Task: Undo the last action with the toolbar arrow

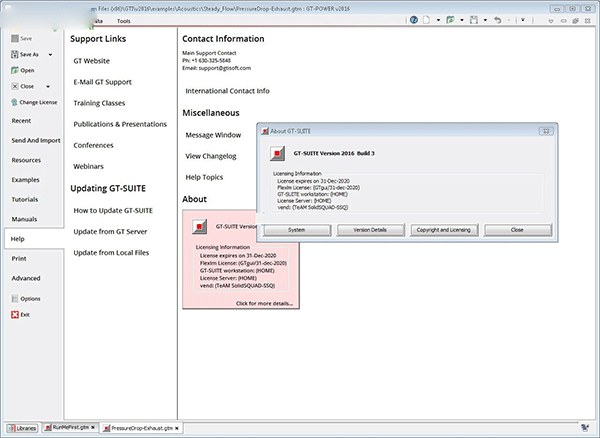Action: pyautogui.click(x=497, y=20)
